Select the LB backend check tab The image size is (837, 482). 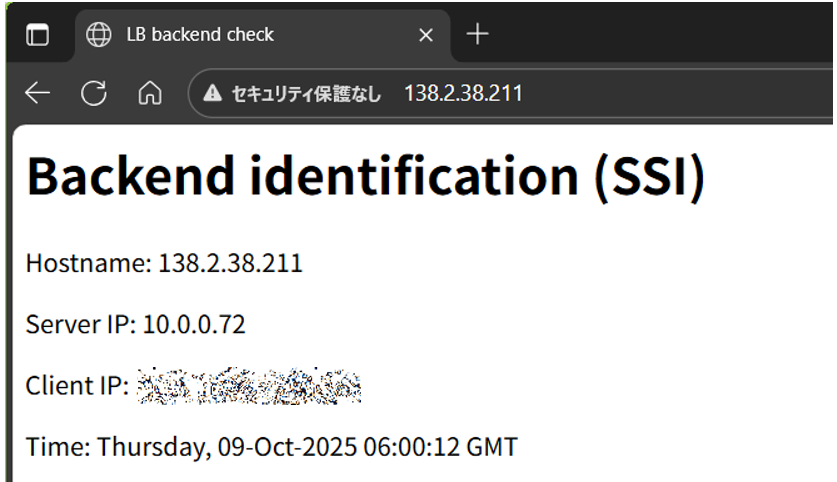point(199,35)
